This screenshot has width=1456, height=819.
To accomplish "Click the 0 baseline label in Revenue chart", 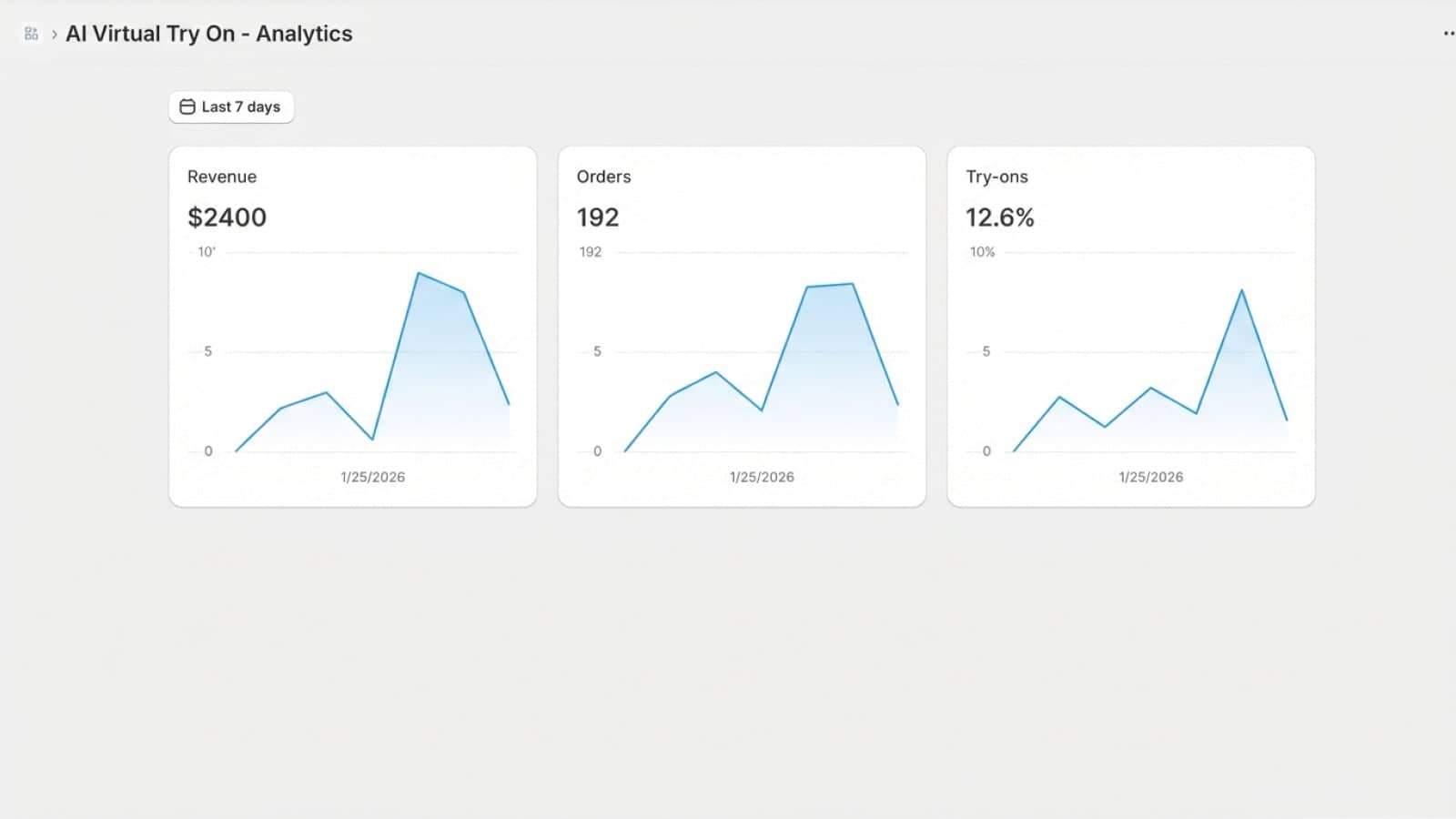I will 207,450.
